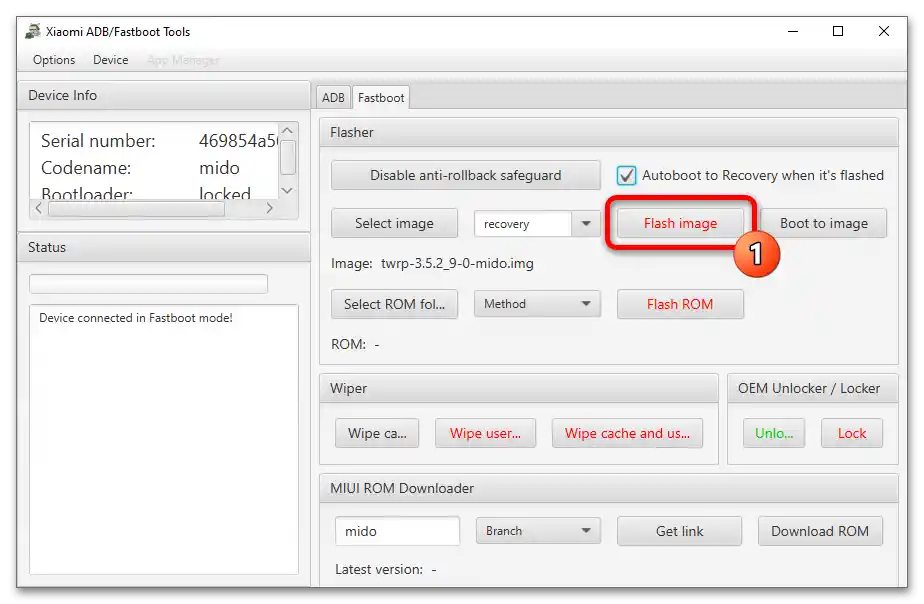The width and height of the screenshot is (924, 604).
Task: Click the serial number value 469854a5
Action: click(x=238, y=141)
